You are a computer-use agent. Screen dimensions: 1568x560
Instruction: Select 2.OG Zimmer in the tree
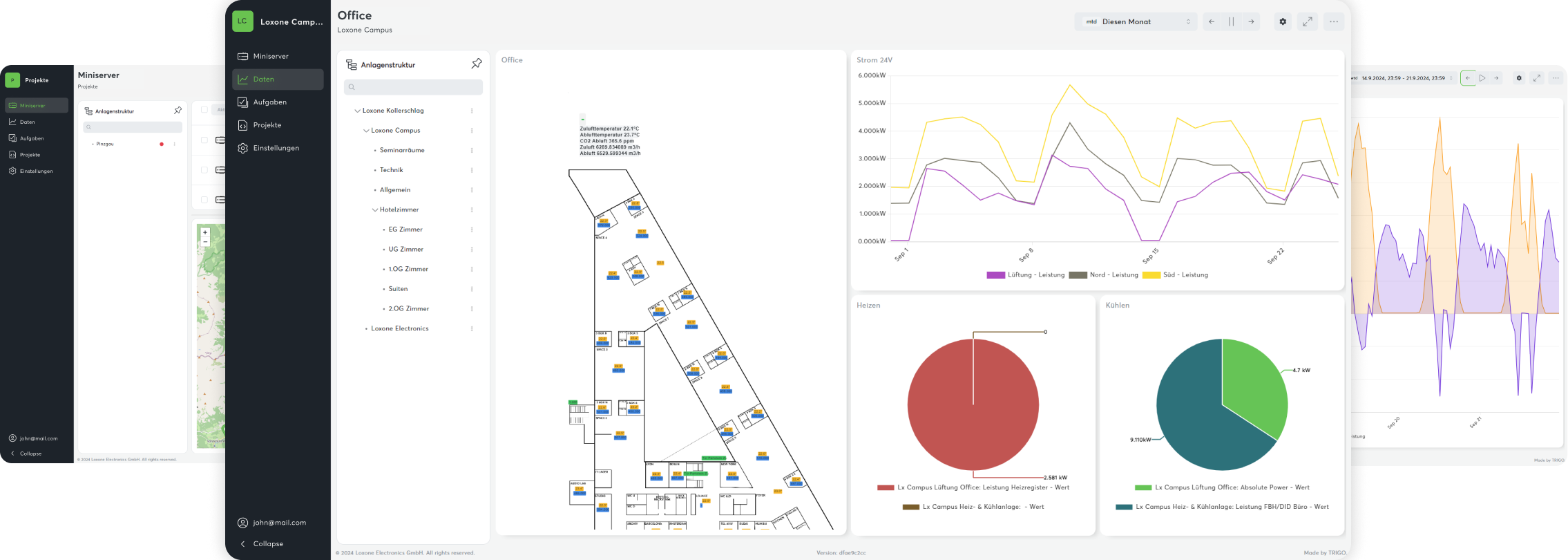(409, 308)
